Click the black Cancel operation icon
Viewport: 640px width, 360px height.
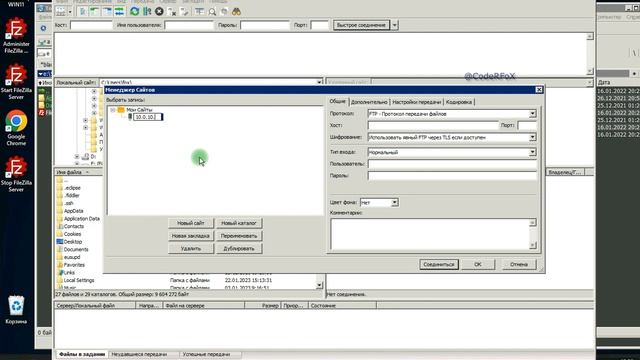tap(159, 12)
